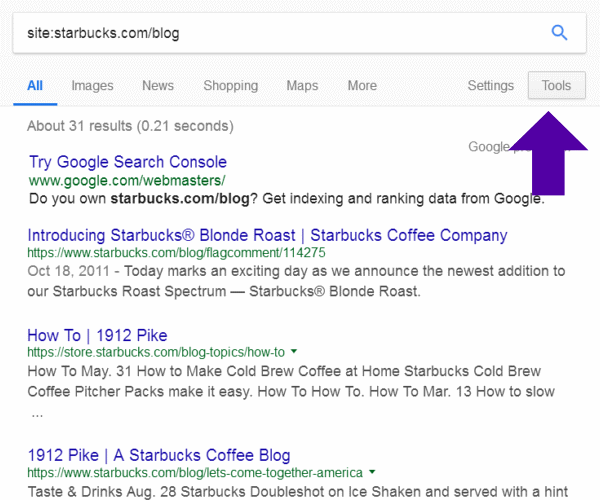Select the All results tab
This screenshot has width=600, height=500.
(35, 86)
